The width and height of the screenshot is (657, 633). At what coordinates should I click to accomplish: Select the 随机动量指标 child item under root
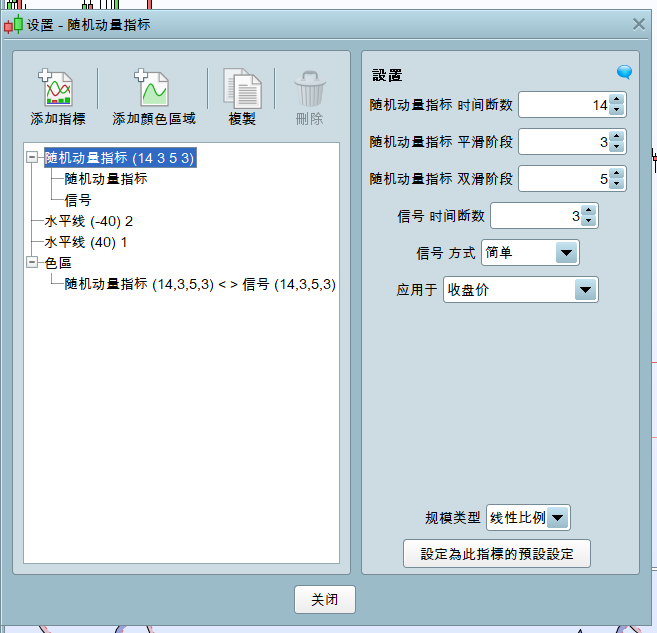[106, 179]
